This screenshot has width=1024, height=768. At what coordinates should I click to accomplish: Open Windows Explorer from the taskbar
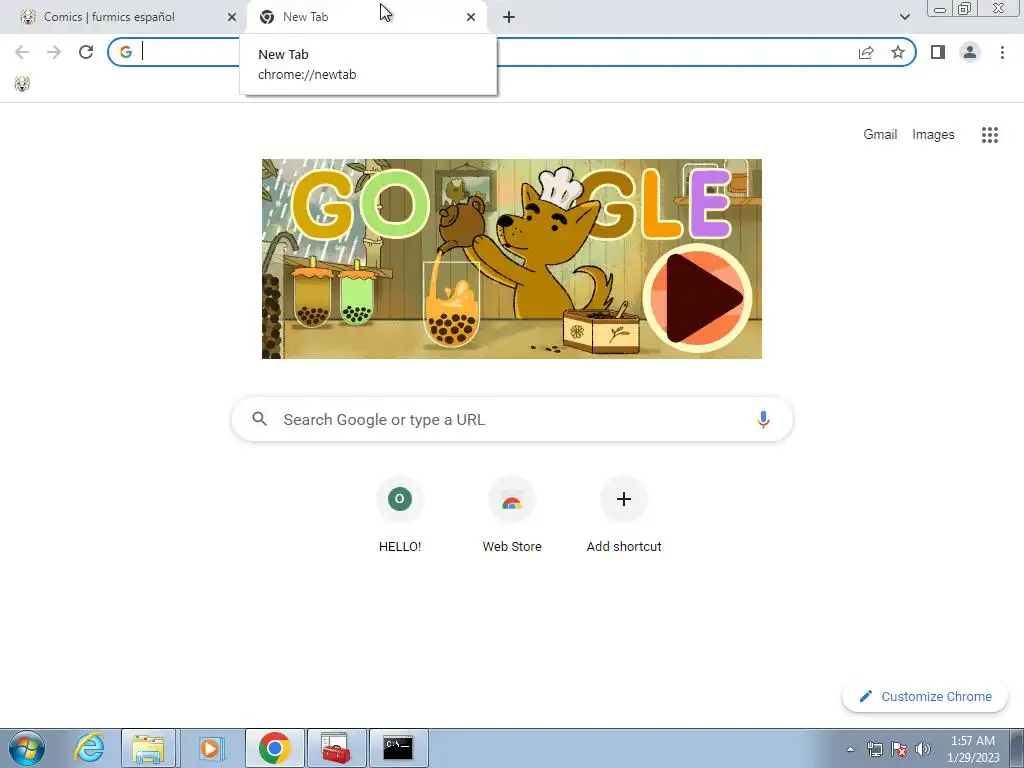[148, 748]
